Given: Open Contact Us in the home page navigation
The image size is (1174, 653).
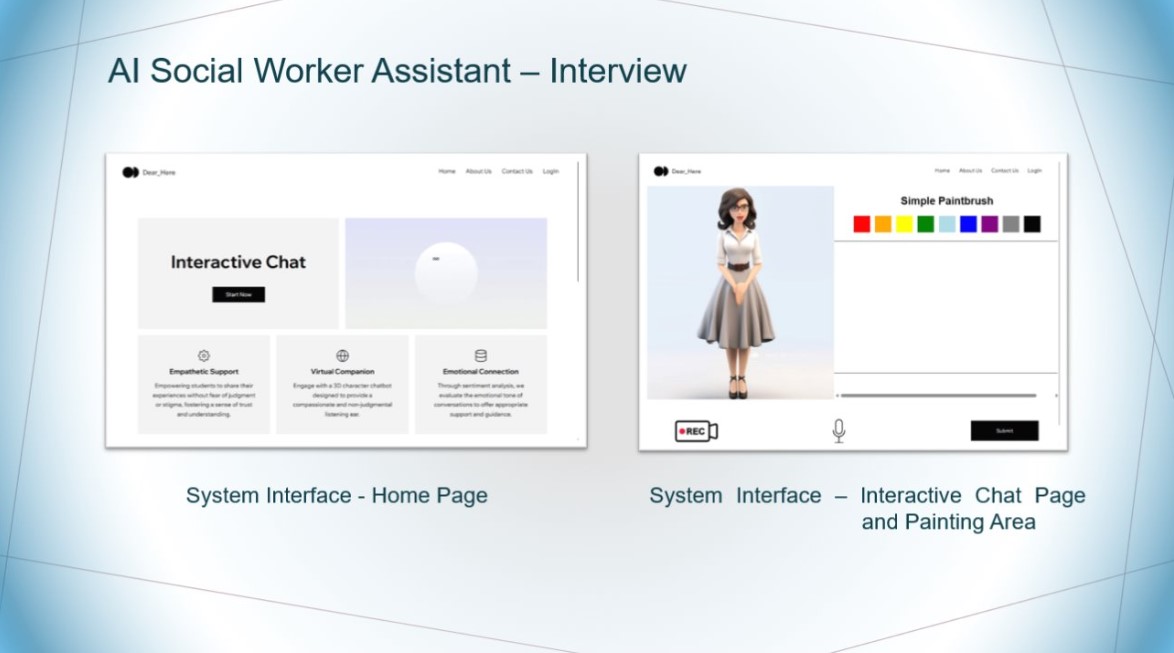Looking at the screenshot, I should coord(517,171).
